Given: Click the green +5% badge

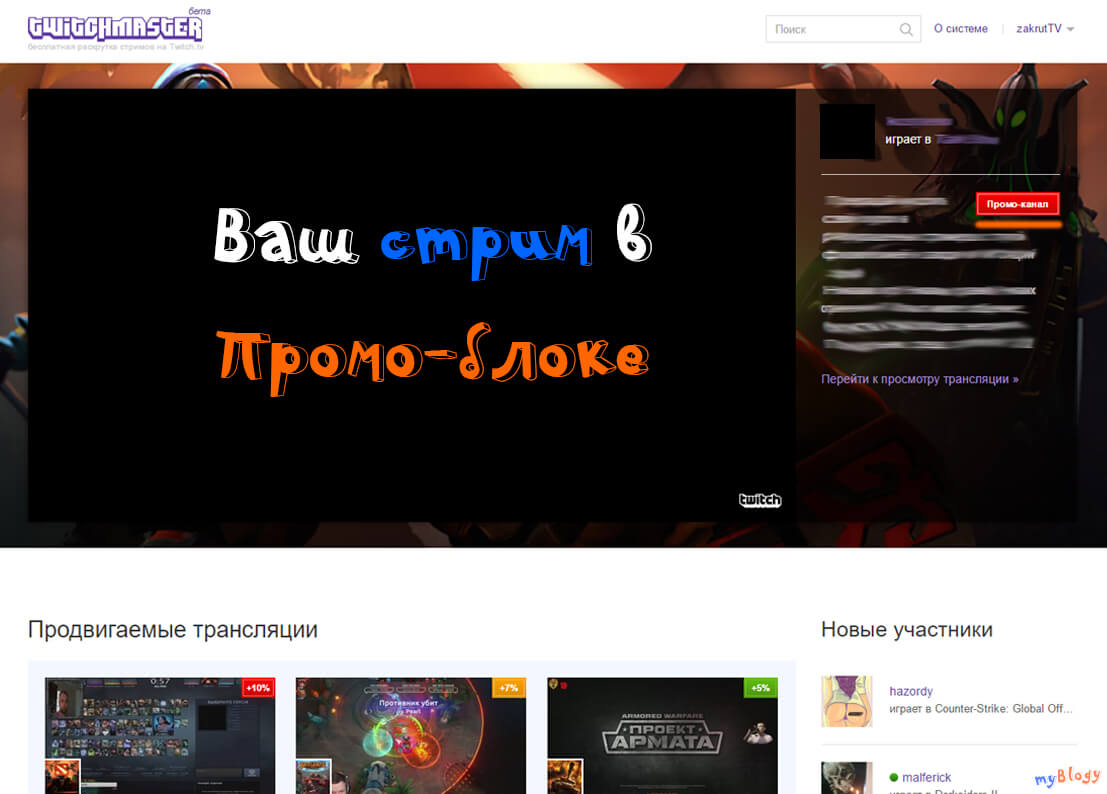Looking at the screenshot, I should click(x=760, y=688).
